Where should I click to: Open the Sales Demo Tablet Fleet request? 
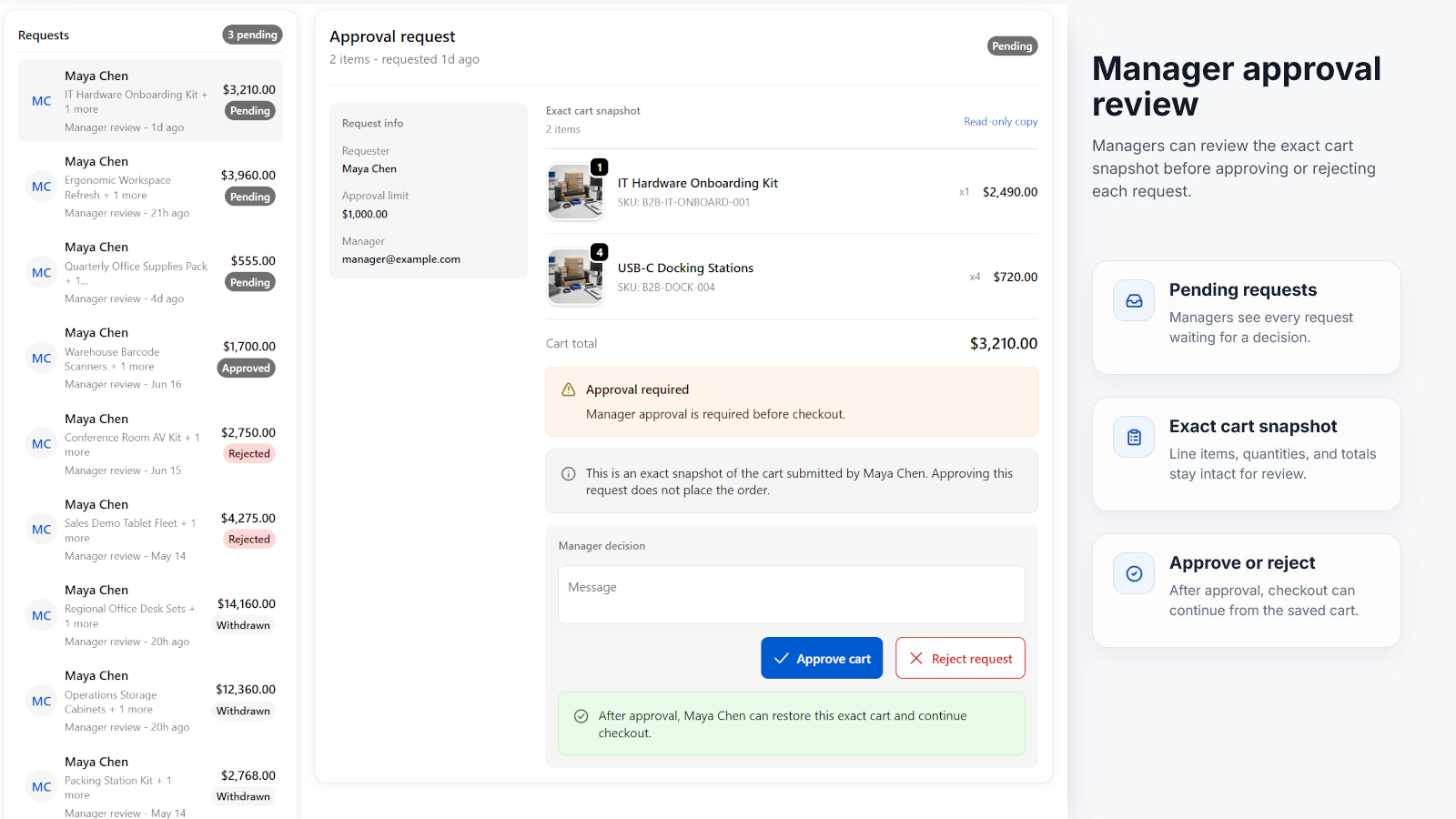[x=150, y=530]
